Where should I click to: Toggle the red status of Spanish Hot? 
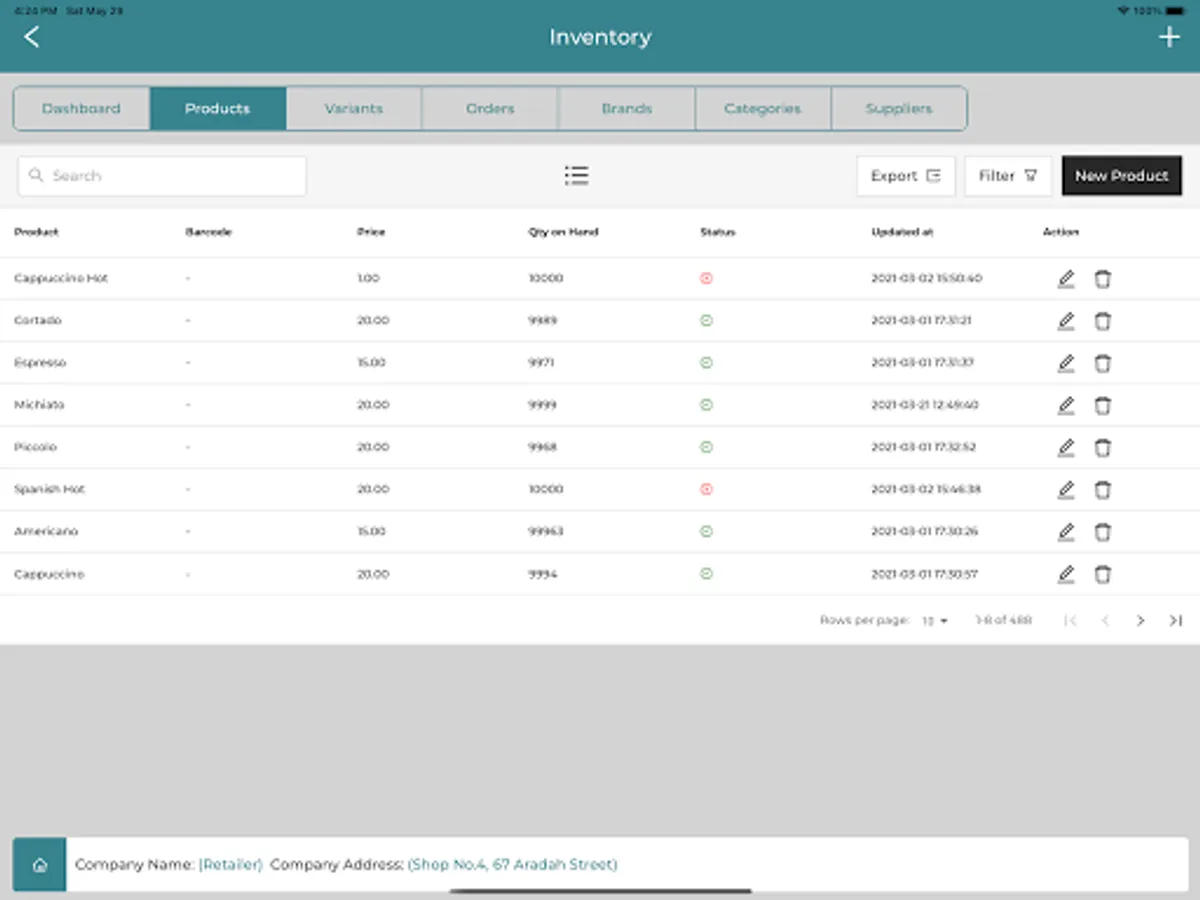pos(706,489)
